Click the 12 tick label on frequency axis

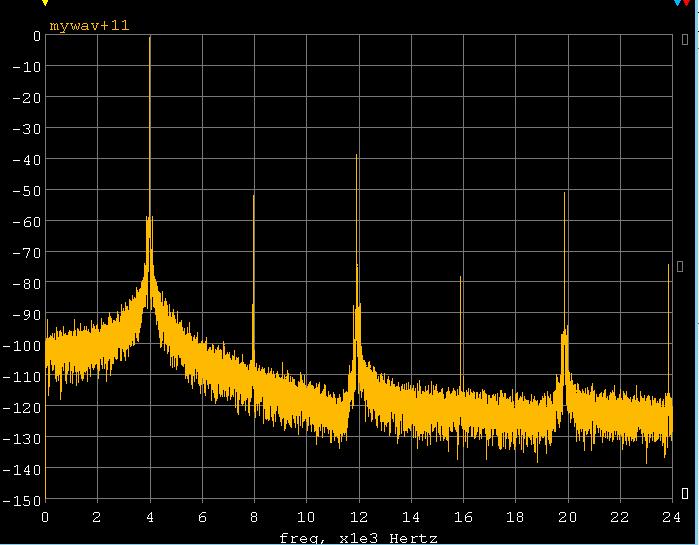359,517
